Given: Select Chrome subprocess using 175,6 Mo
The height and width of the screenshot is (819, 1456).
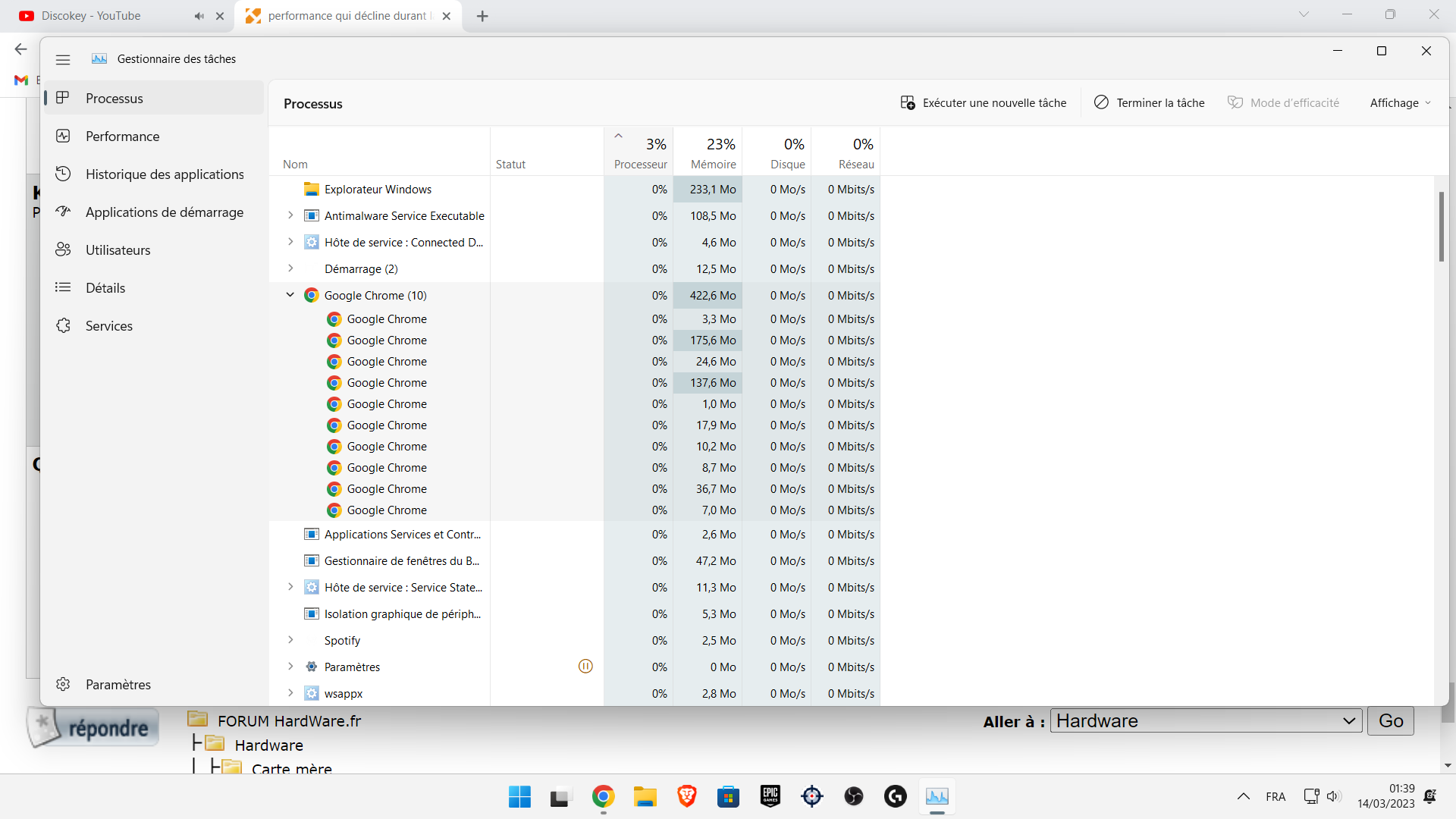Looking at the screenshot, I should click(574, 340).
